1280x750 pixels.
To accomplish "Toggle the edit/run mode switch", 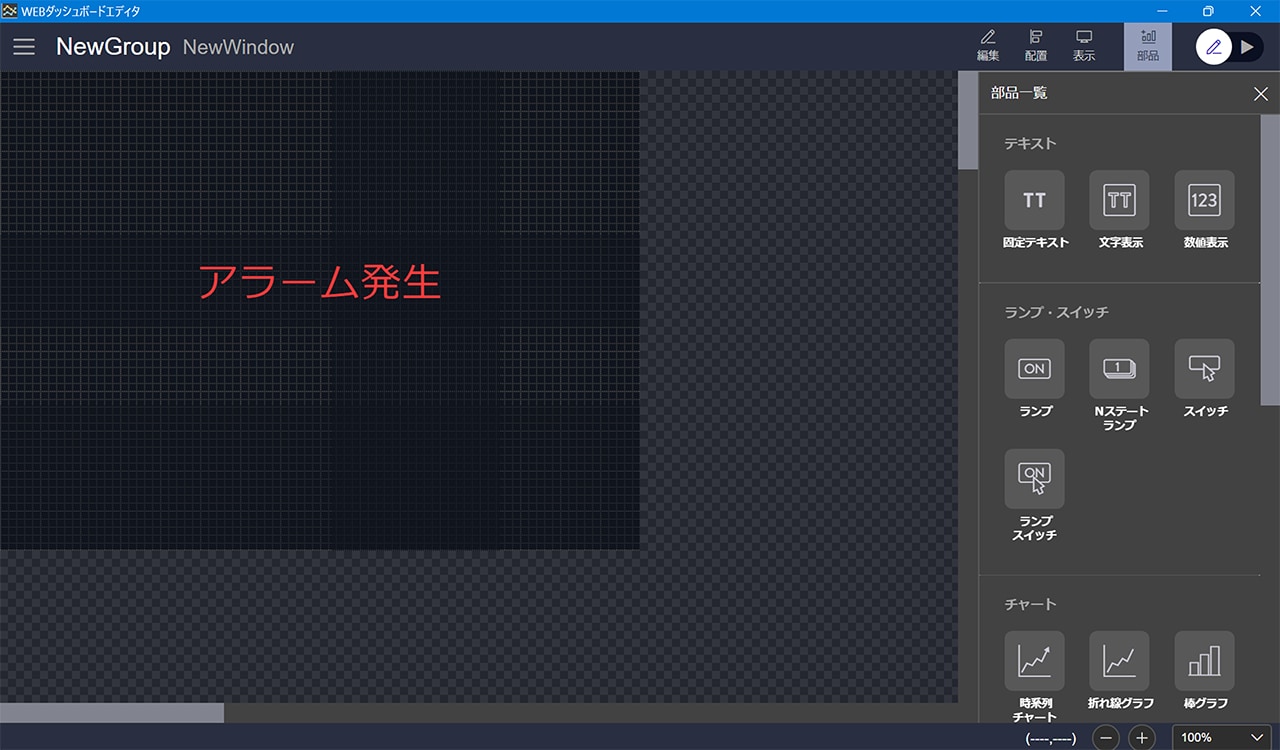I will (x=1230, y=47).
